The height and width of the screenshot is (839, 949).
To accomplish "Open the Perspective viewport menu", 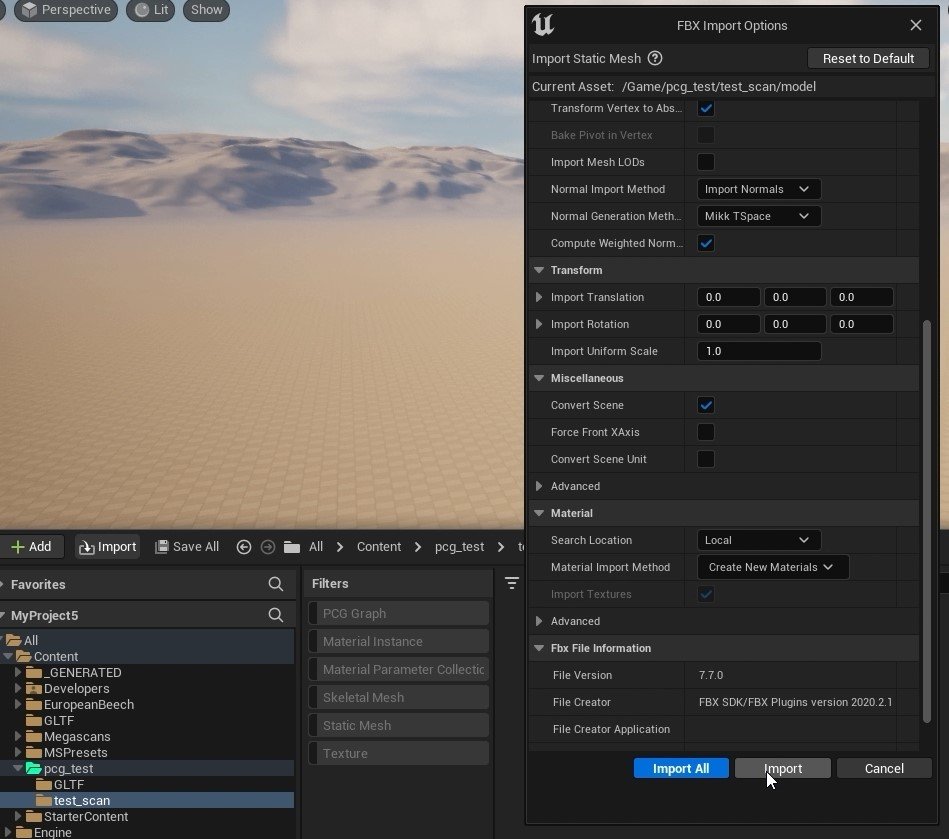I will tap(65, 10).
